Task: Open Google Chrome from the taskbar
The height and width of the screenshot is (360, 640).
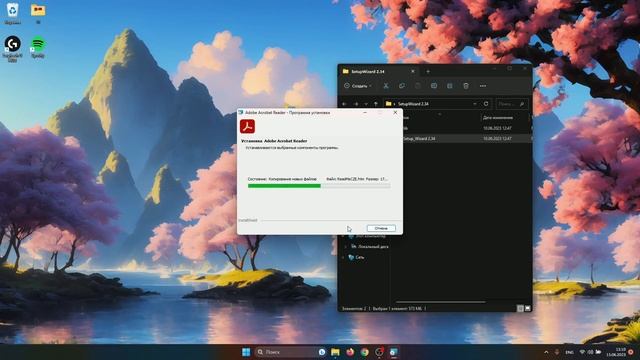Action: click(x=364, y=352)
